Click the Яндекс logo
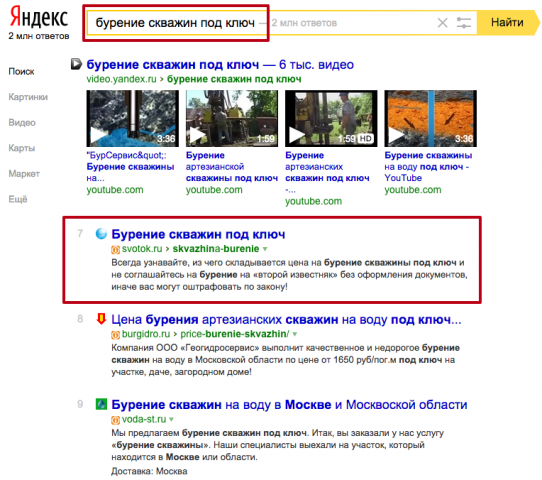542x480 pixels. tap(39, 17)
